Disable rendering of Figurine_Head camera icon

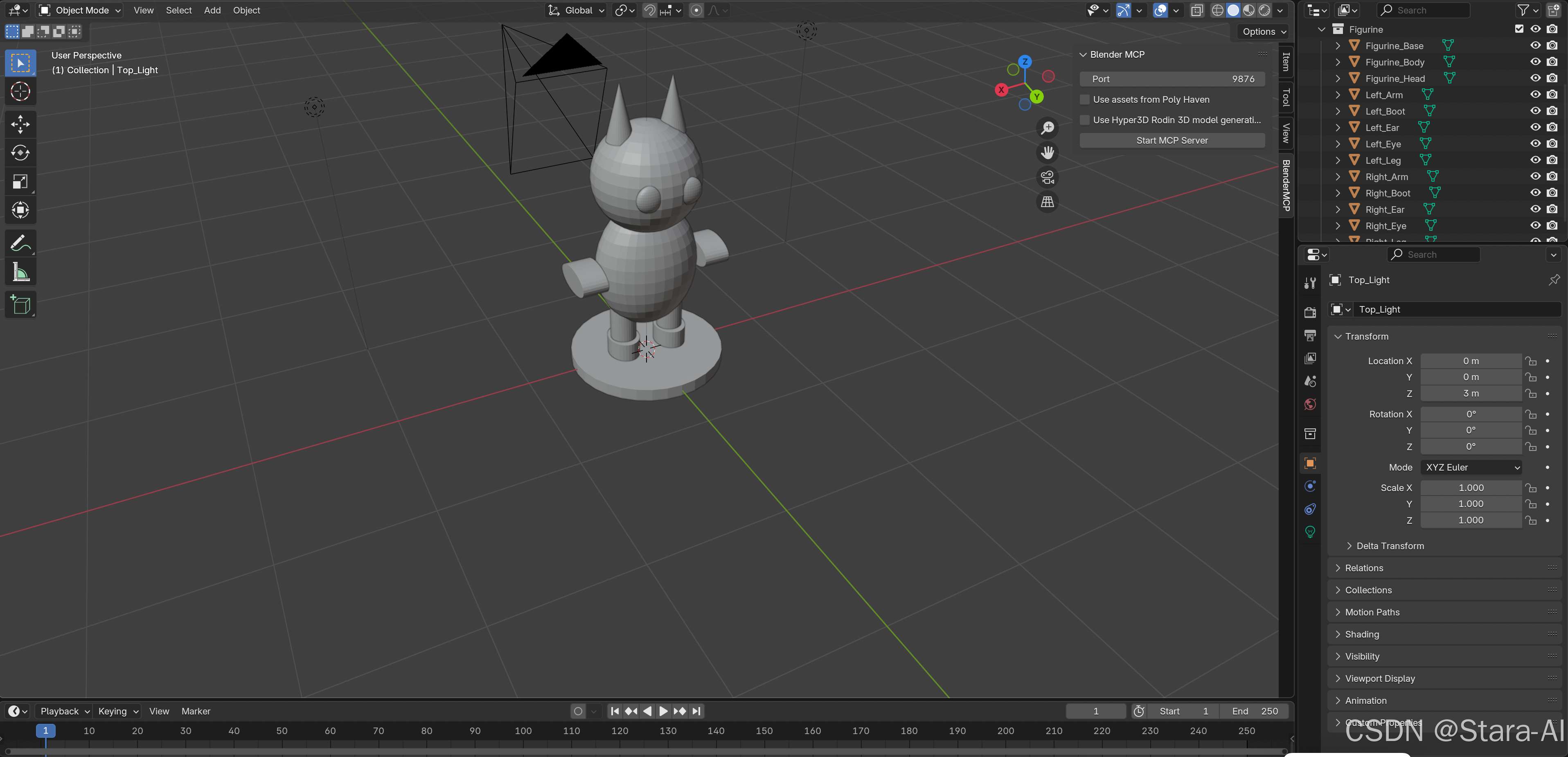click(x=1552, y=78)
